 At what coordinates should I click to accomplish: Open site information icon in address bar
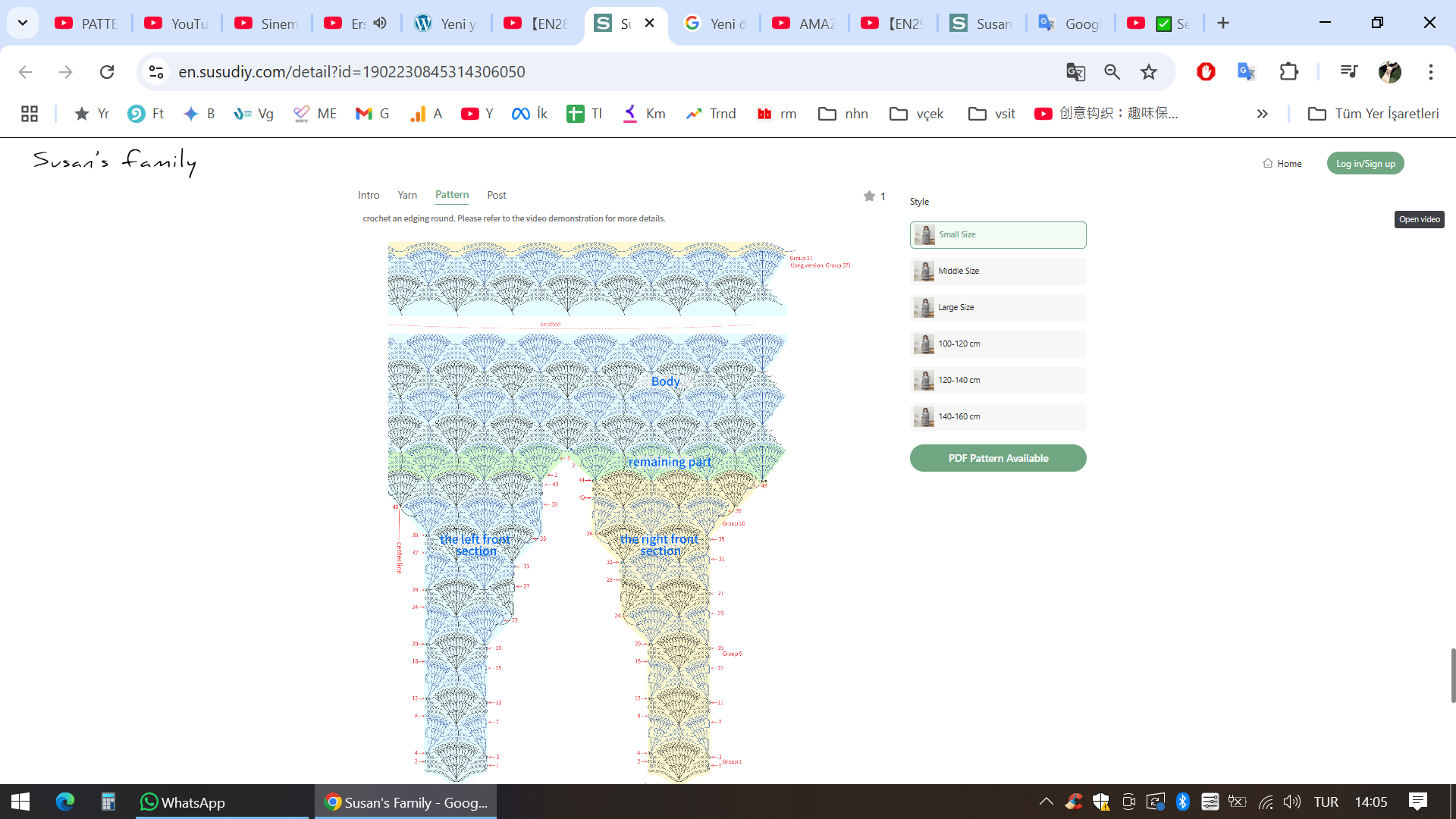click(x=156, y=72)
